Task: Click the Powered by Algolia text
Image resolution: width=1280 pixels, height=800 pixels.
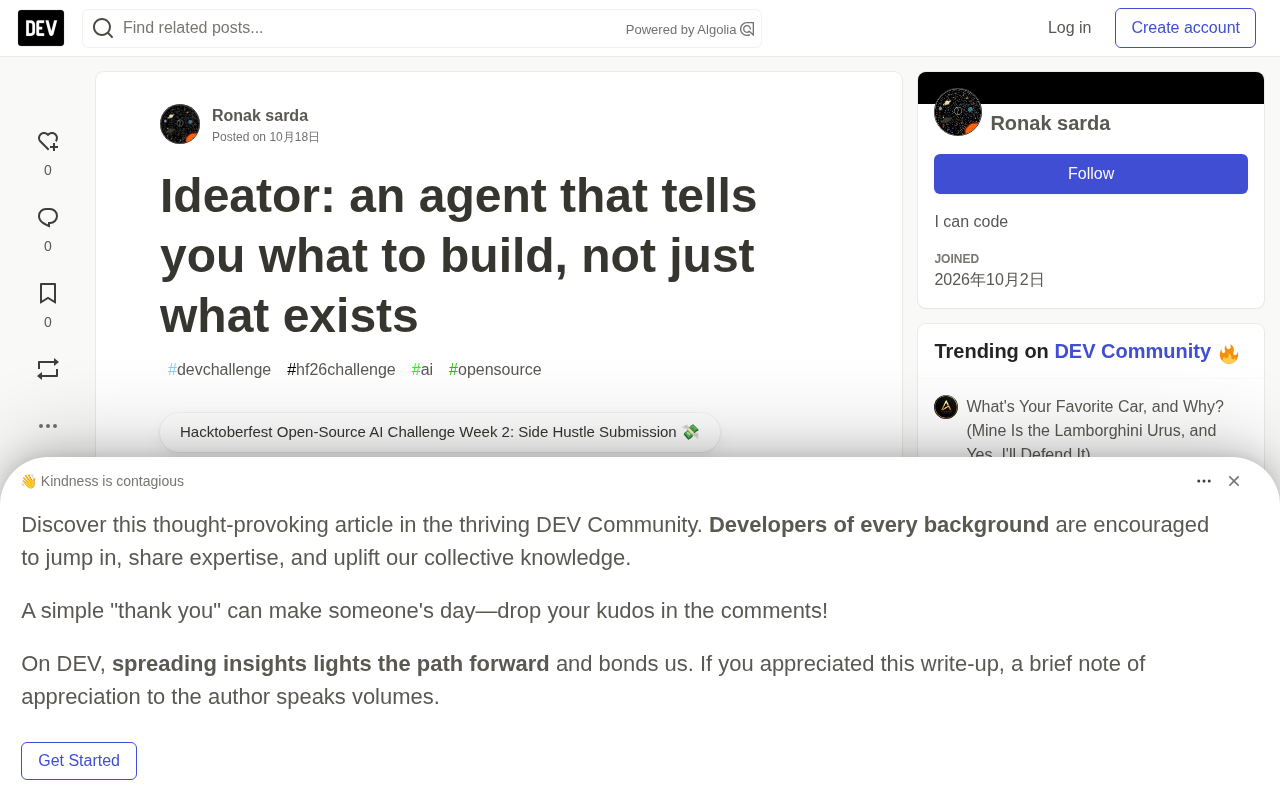Action: click(x=681, y=30)
